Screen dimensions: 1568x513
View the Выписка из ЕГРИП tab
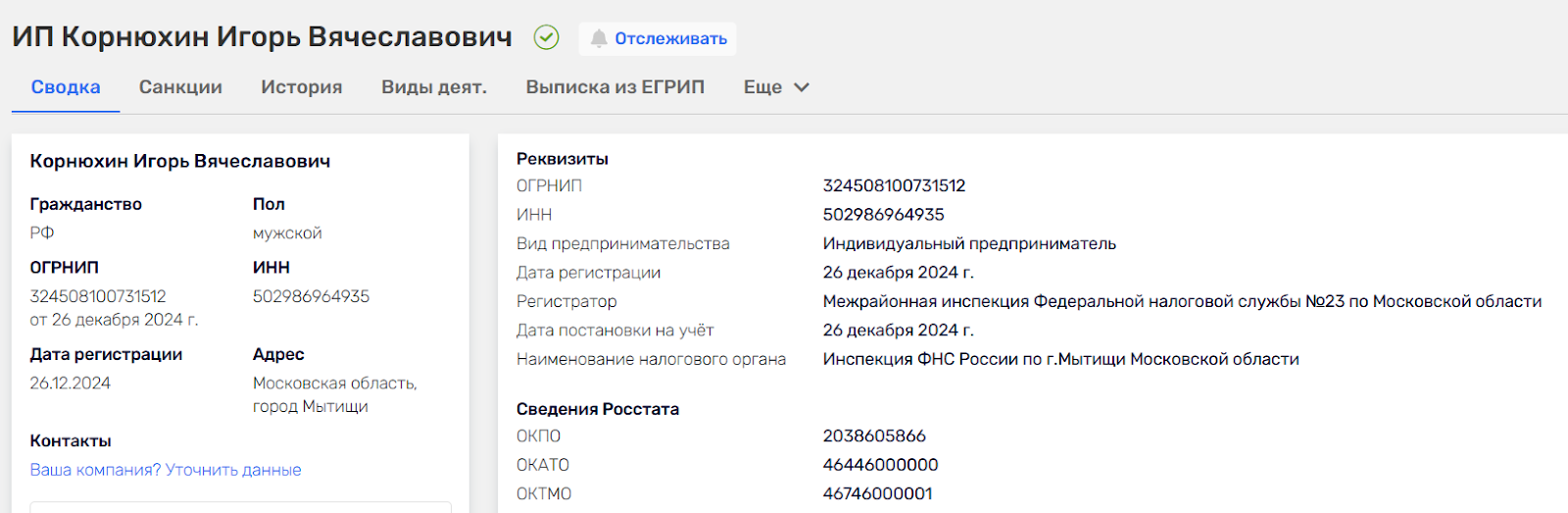pos(615,87)
